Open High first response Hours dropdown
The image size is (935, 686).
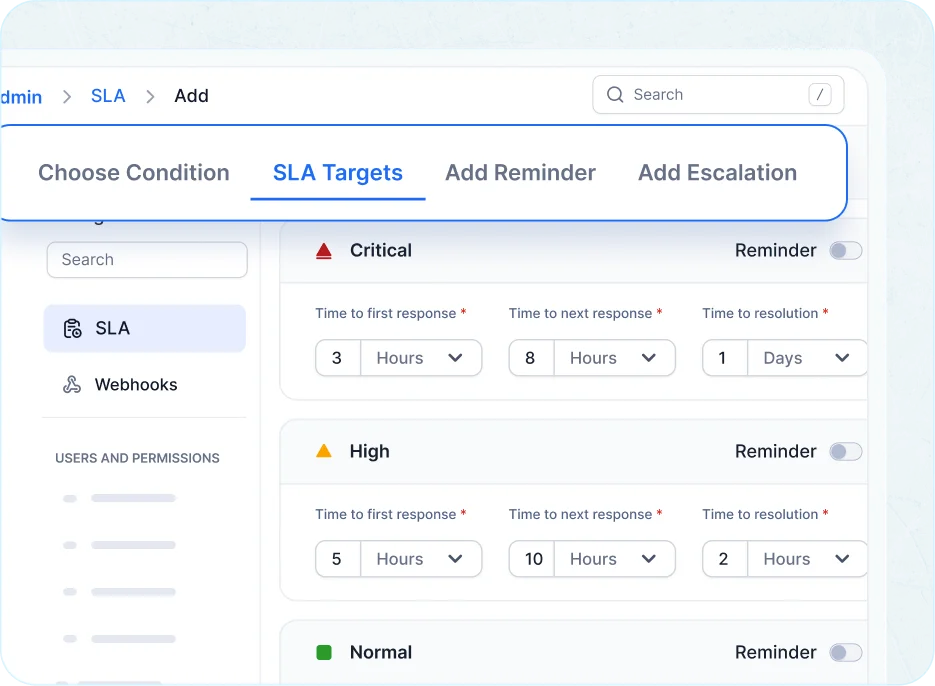(x=421, y=559)
